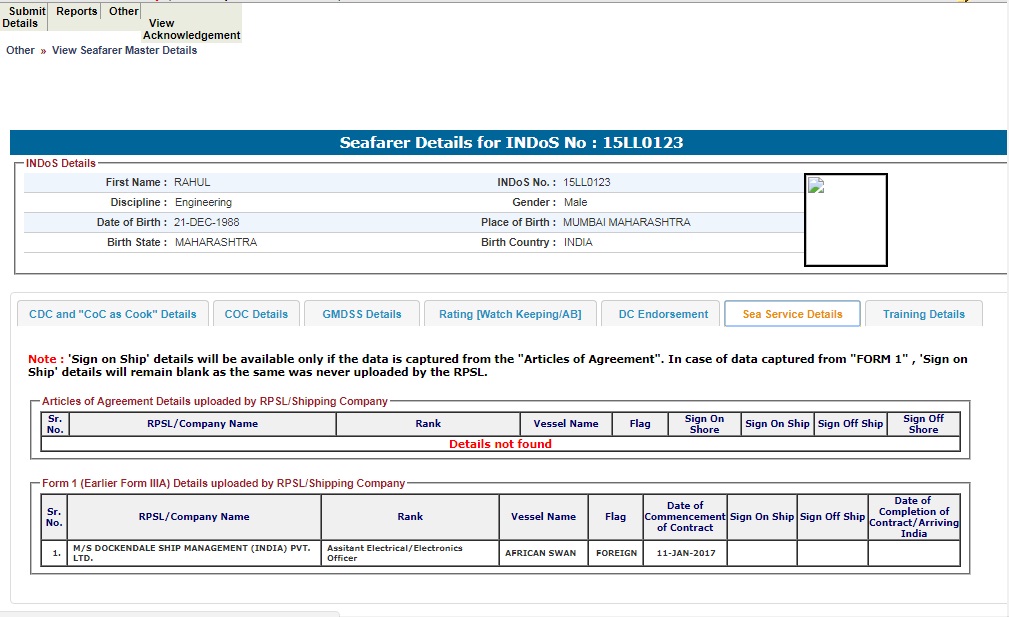Switch to CDC and CoC as Cook Details tab

click(x=113, y=314)
